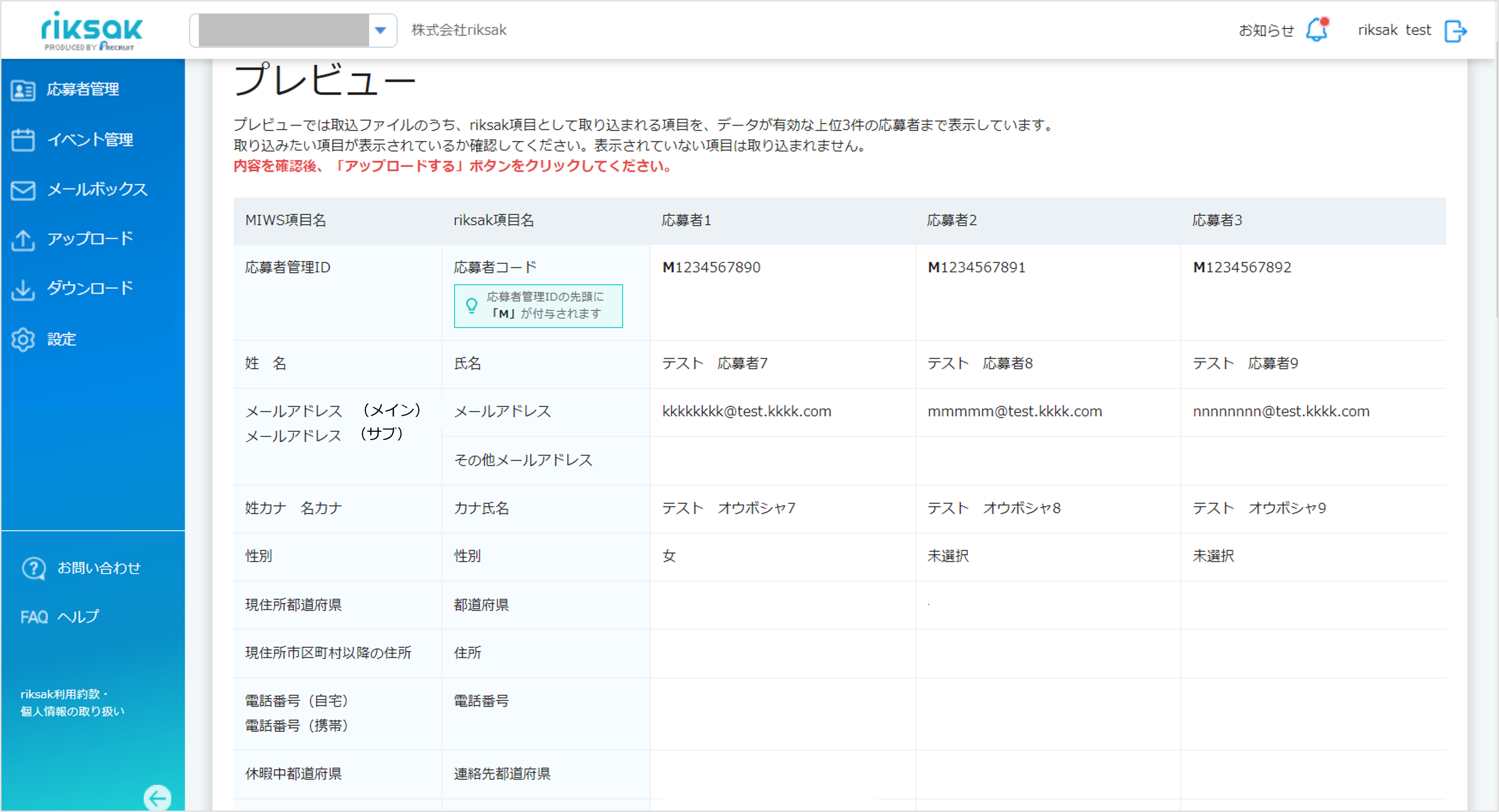Click the 応募者3 column header

[x=1217, y=221]
